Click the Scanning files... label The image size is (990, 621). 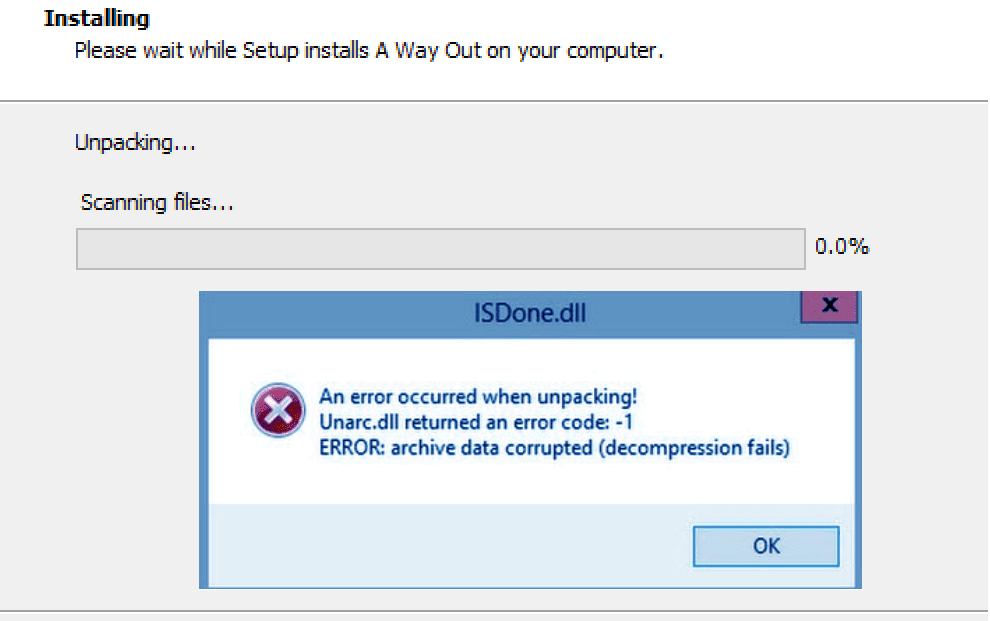(157, 203)
